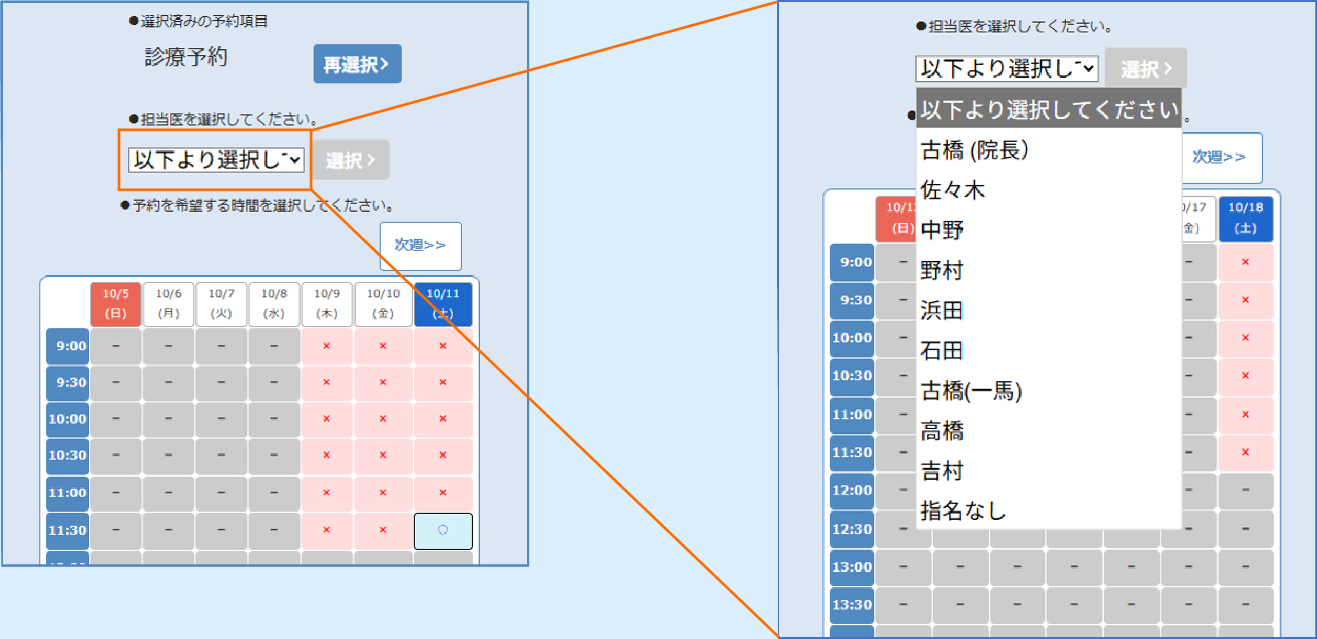Choose 指名なし (no preference) option

pyautogui.click(x=963, y=511)
